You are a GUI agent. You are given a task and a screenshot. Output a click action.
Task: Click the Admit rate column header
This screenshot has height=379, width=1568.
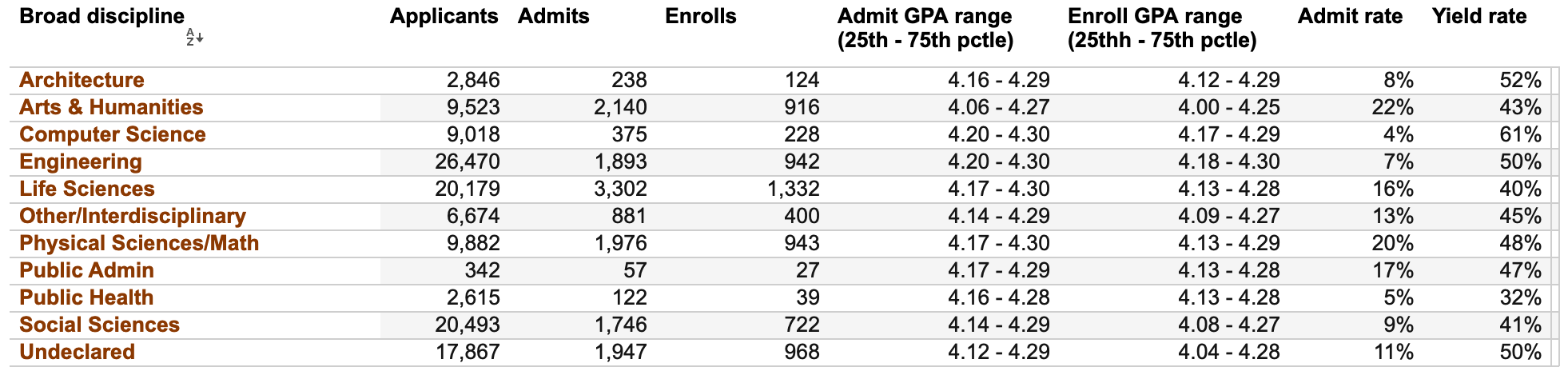click(x=1350, y=17)
